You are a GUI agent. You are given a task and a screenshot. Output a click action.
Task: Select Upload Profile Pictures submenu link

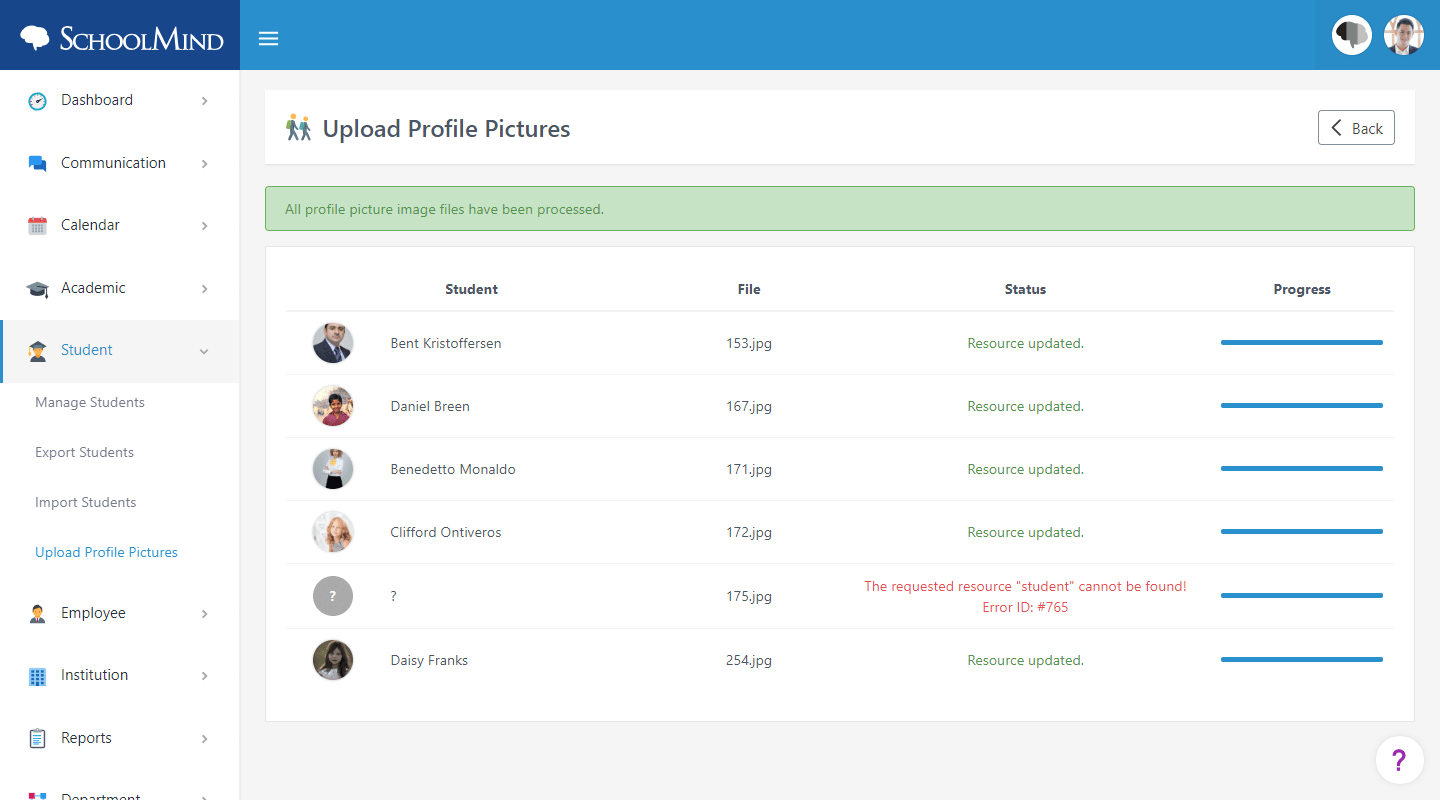click(106, 552)
